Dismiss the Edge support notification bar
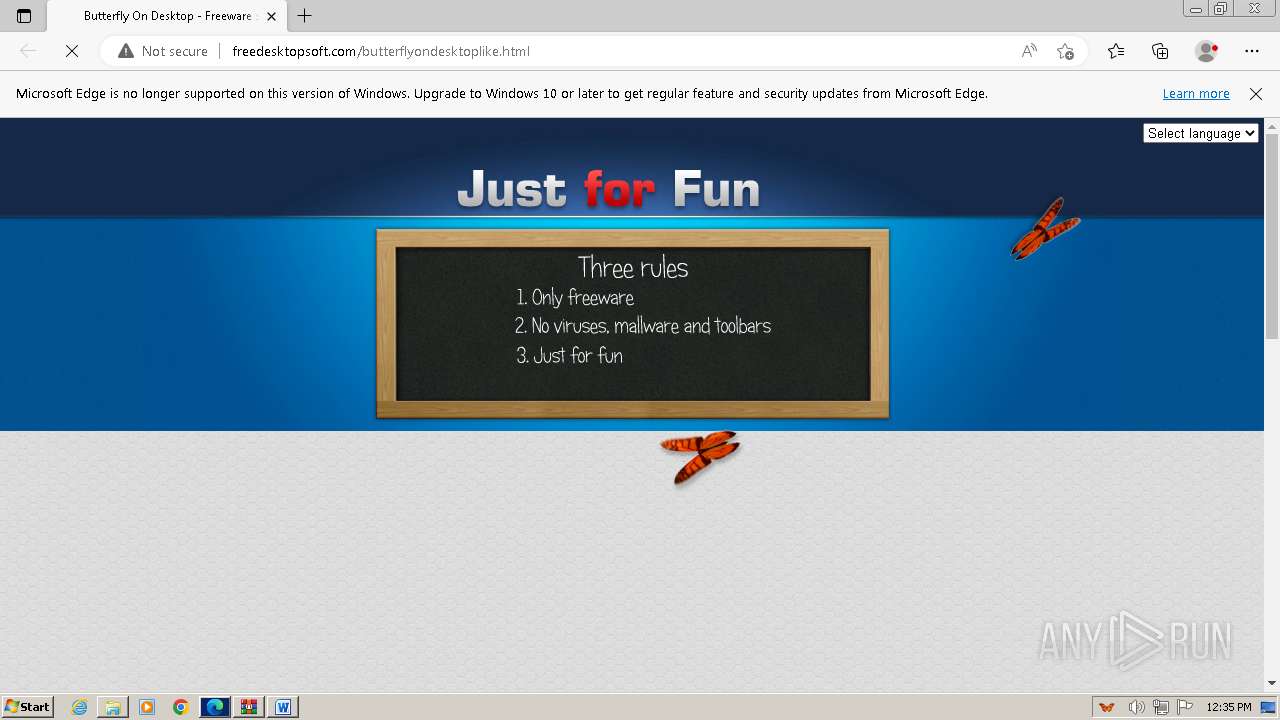1280x720 pixels. click(x=1256, y=94)
